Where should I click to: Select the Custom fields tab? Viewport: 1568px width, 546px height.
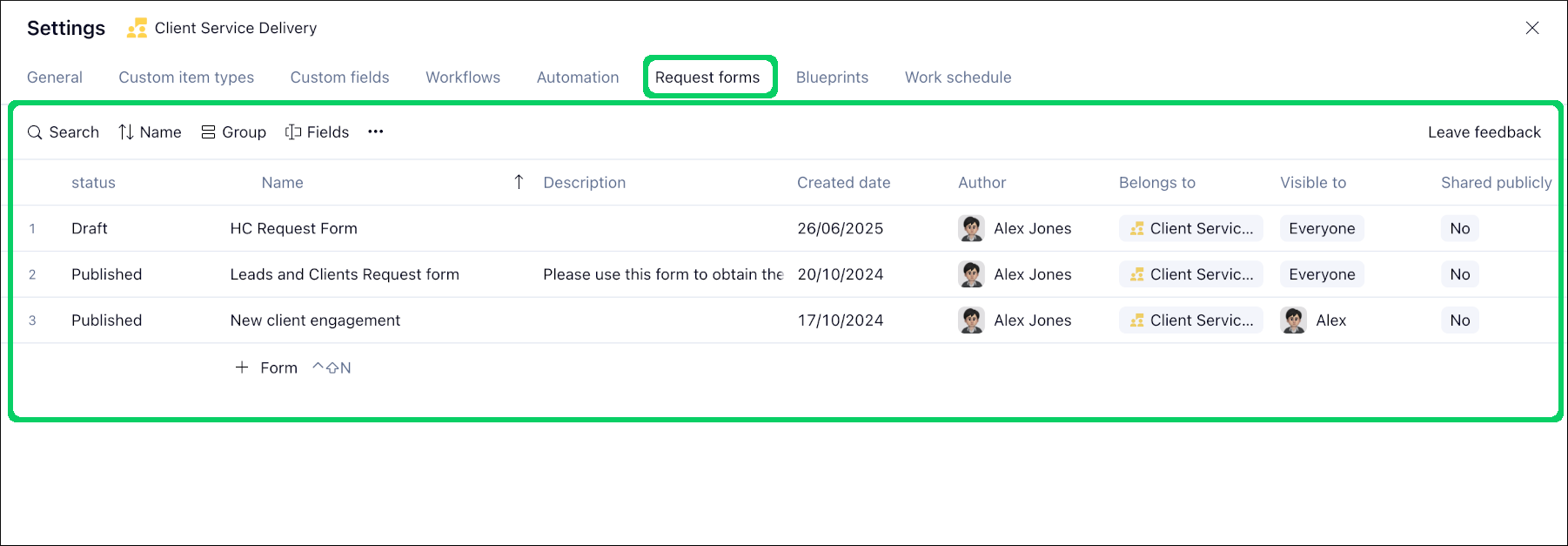pyautogui.click(x=339, y=77)
